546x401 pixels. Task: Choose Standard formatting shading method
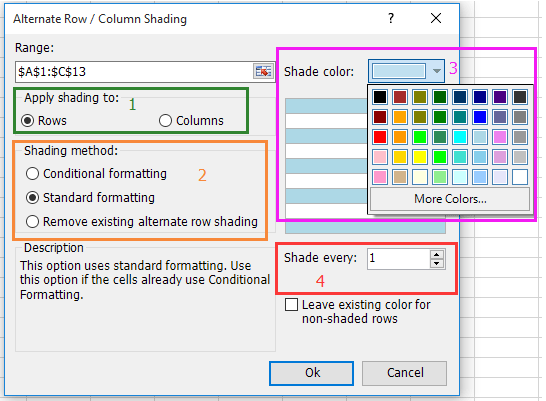32,198
